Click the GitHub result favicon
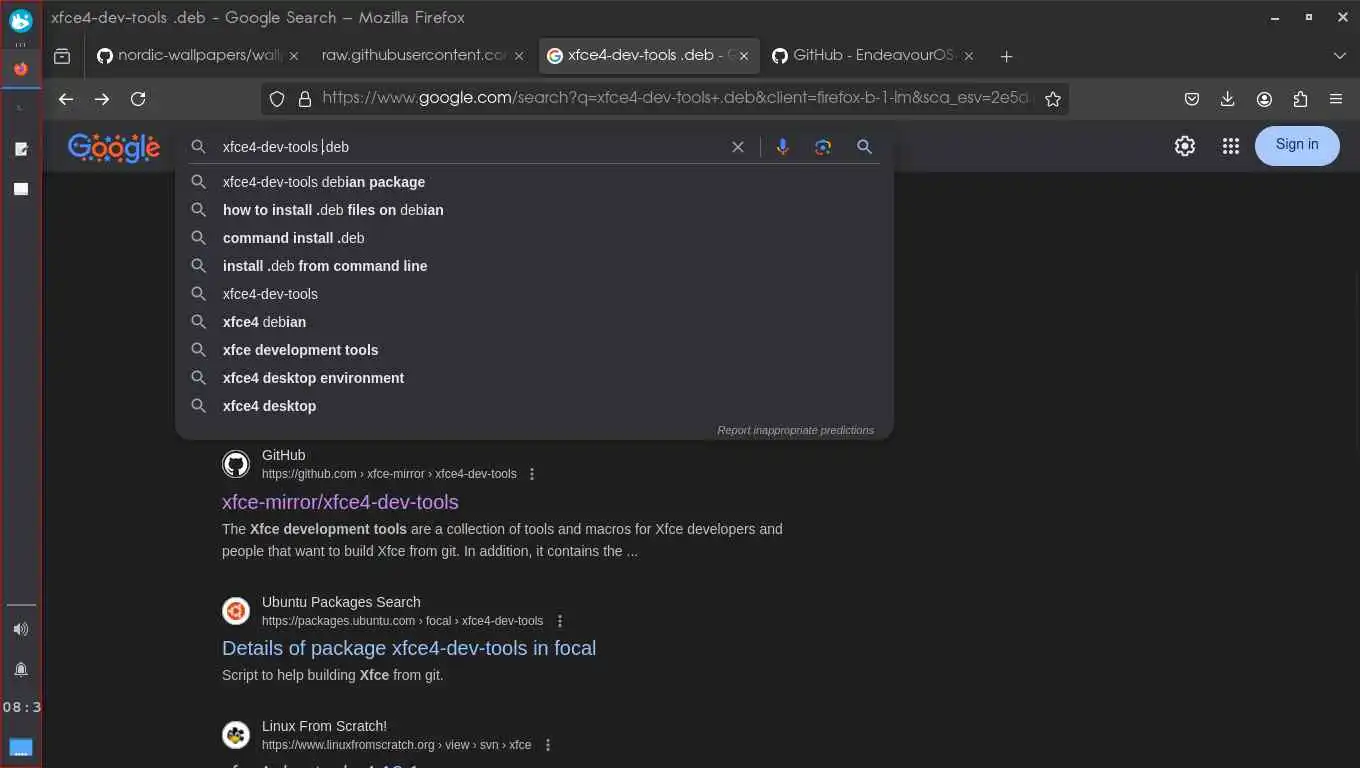 coord(236,464)
